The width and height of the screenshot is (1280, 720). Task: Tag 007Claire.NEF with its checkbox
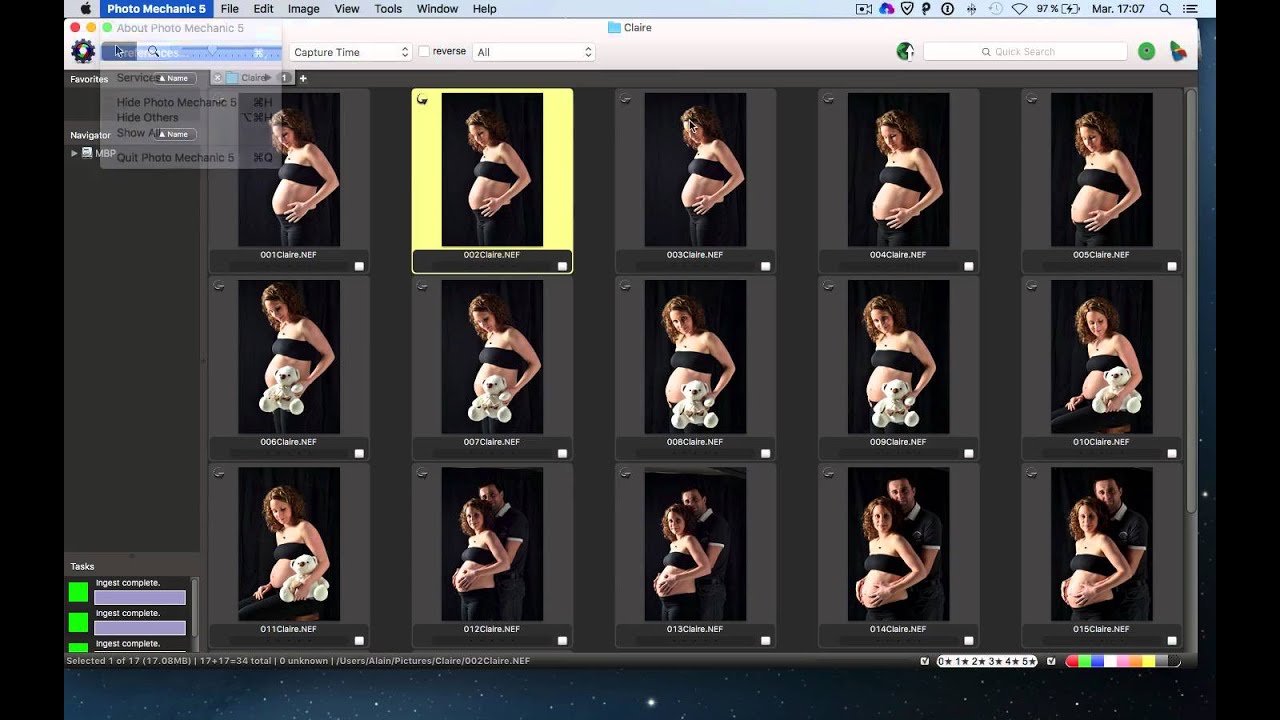click(x=562, y=453)
